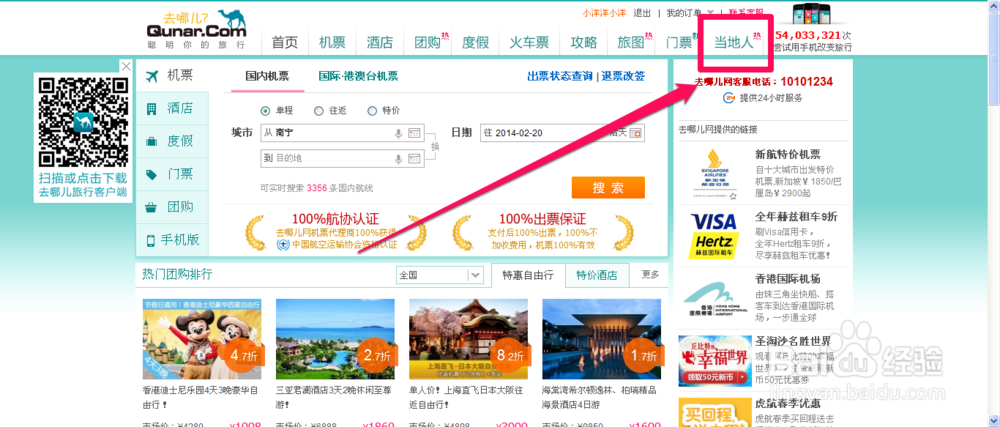Switch to the 特惠自由行 tab
The height and width of the screenshot is (427, 1000).
click(528, 275)
